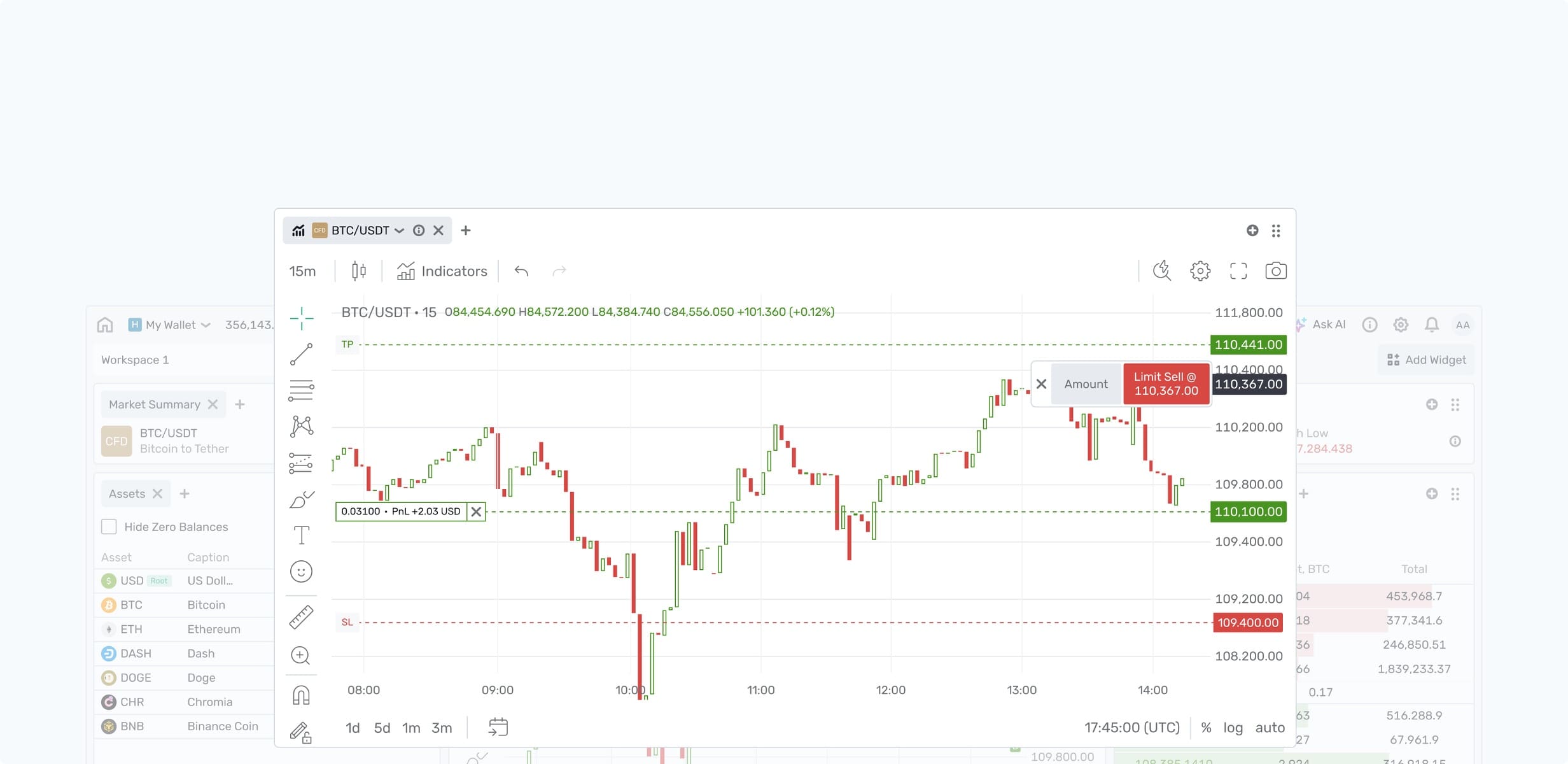1568x764 pixels.
Task: Expand the My Wallet account dropdown
Action: tap(169, 325)
